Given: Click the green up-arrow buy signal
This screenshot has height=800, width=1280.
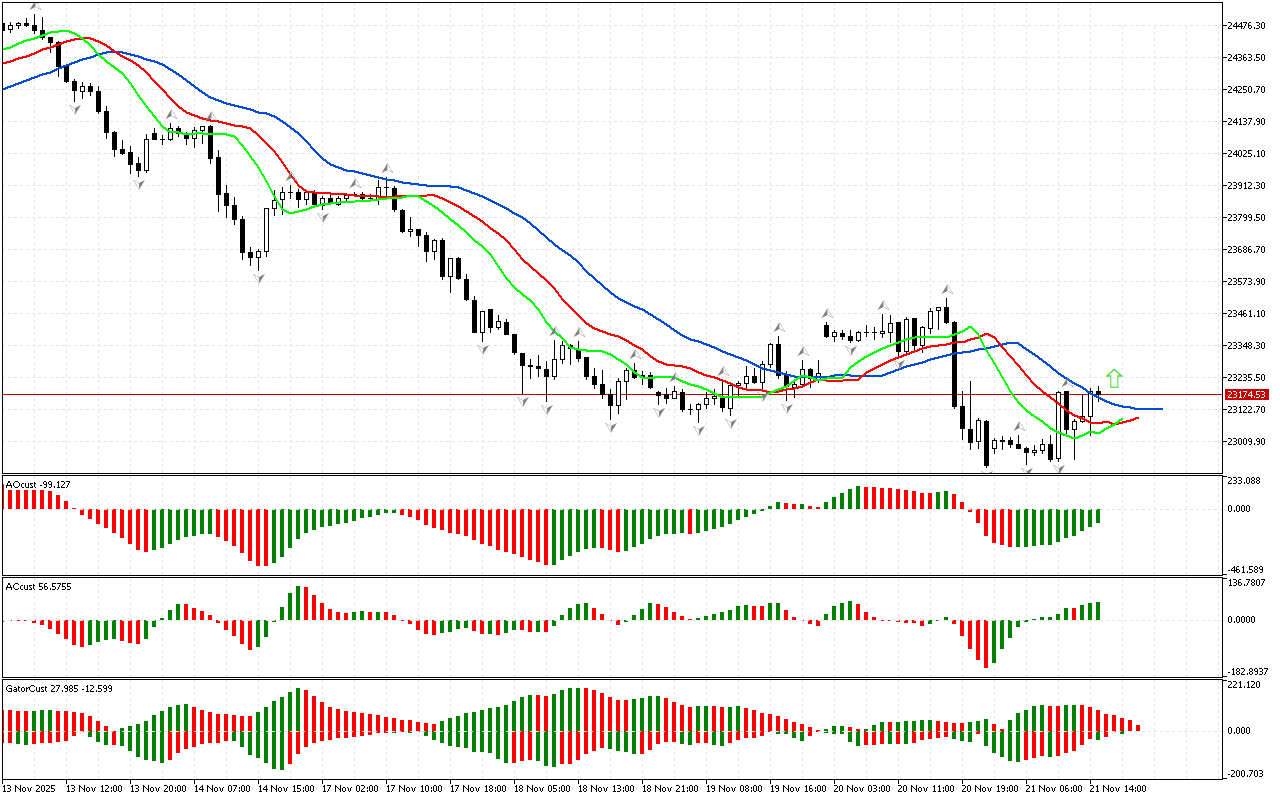Looking at the screenshot, I should coord(1115,378).
